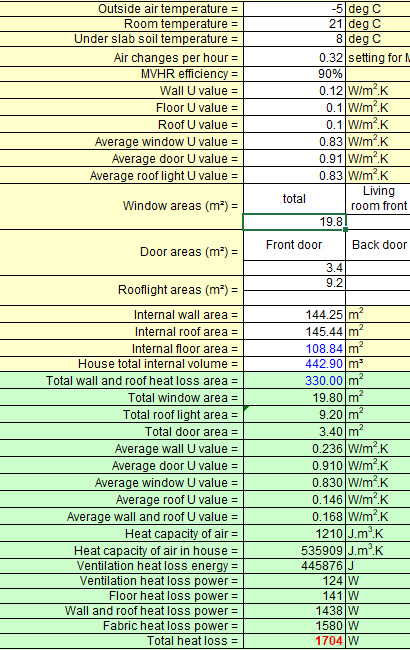Select the window areas total header cell
The image size is (410, 650).
(x=294, y=199)
